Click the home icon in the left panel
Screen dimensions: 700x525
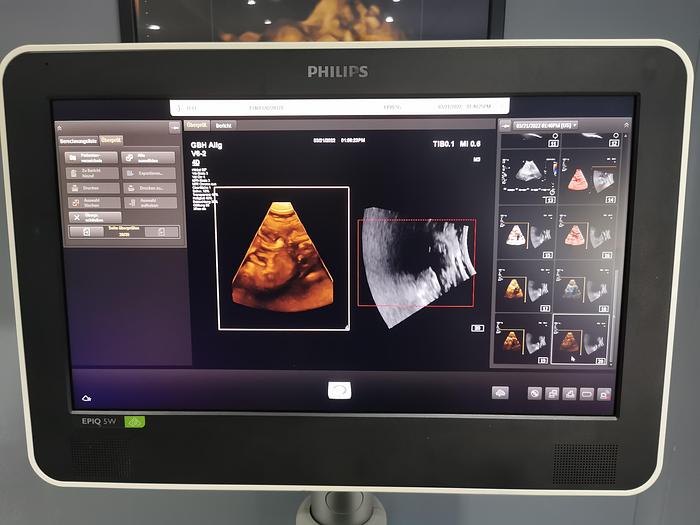60,128
